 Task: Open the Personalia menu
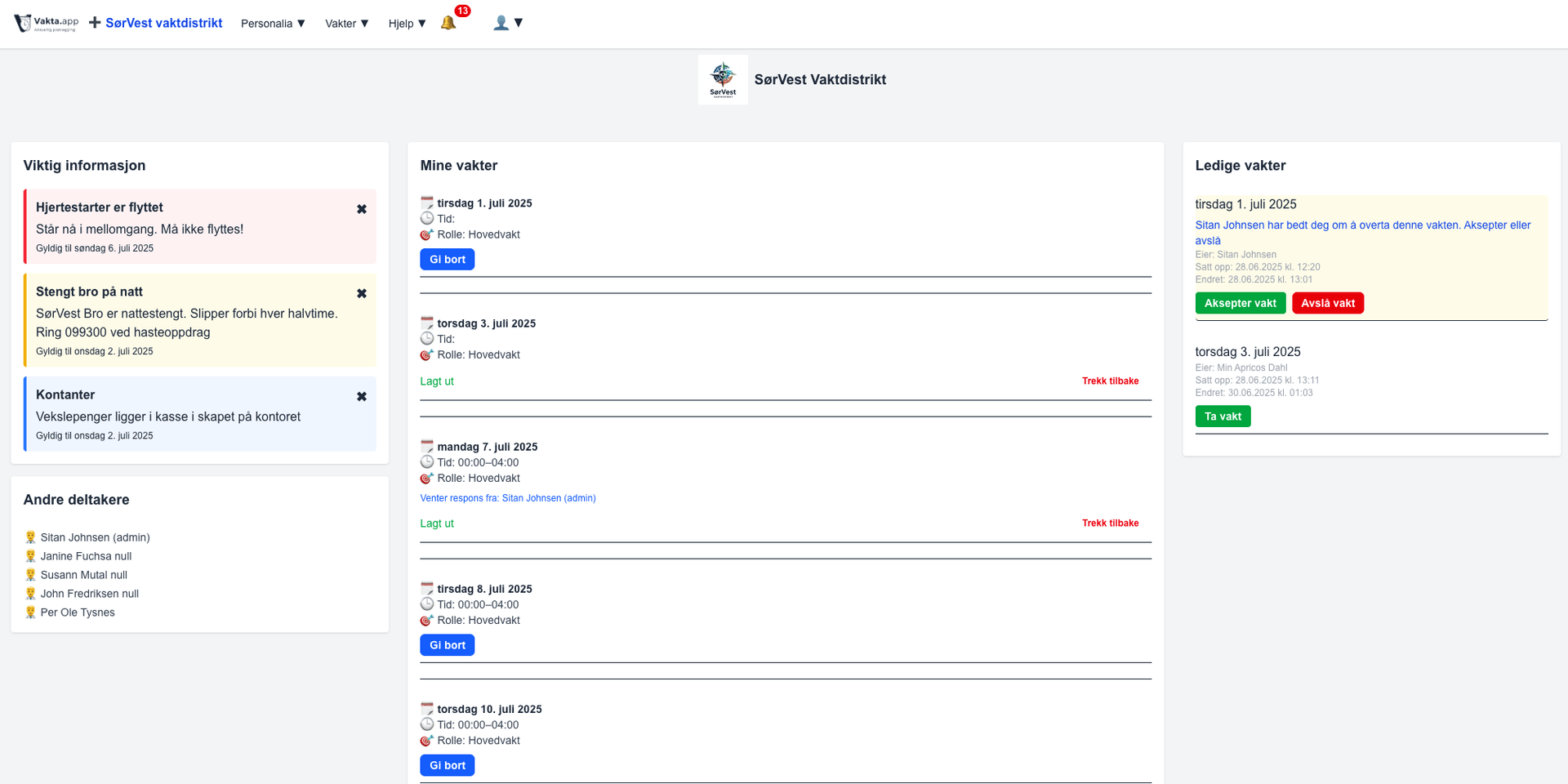272,23
